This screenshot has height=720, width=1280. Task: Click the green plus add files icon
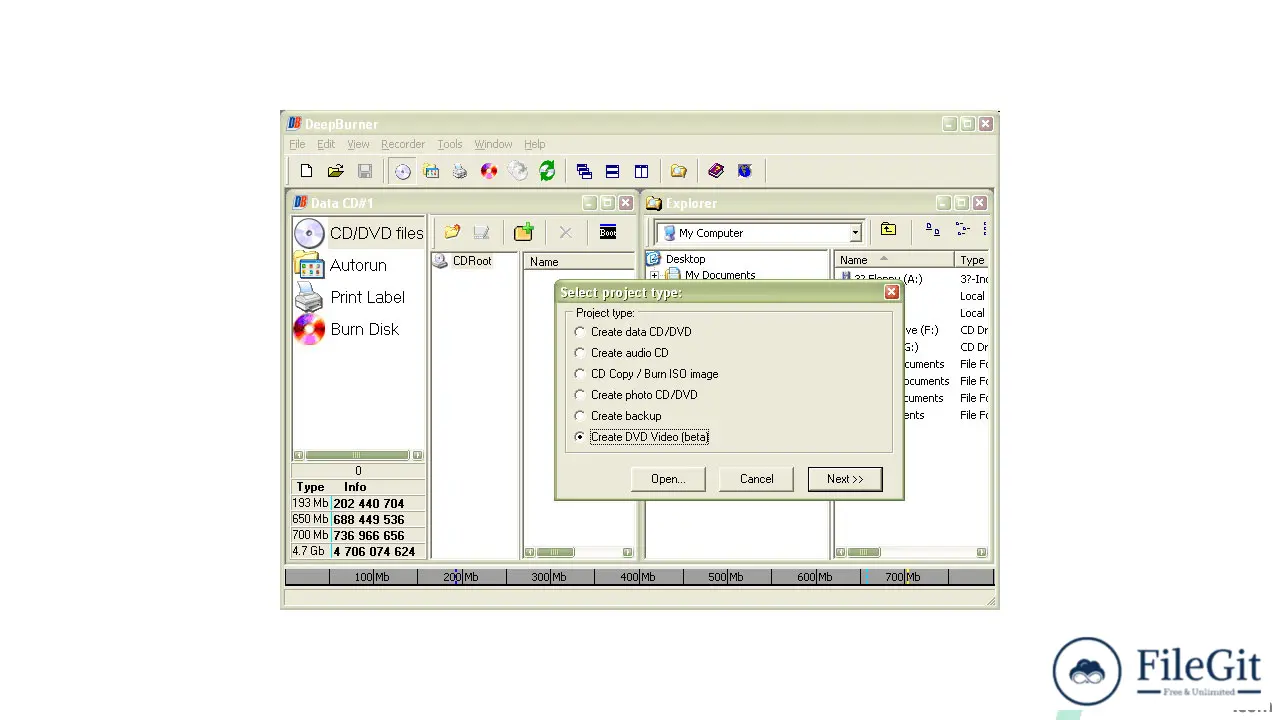point(524,232)
